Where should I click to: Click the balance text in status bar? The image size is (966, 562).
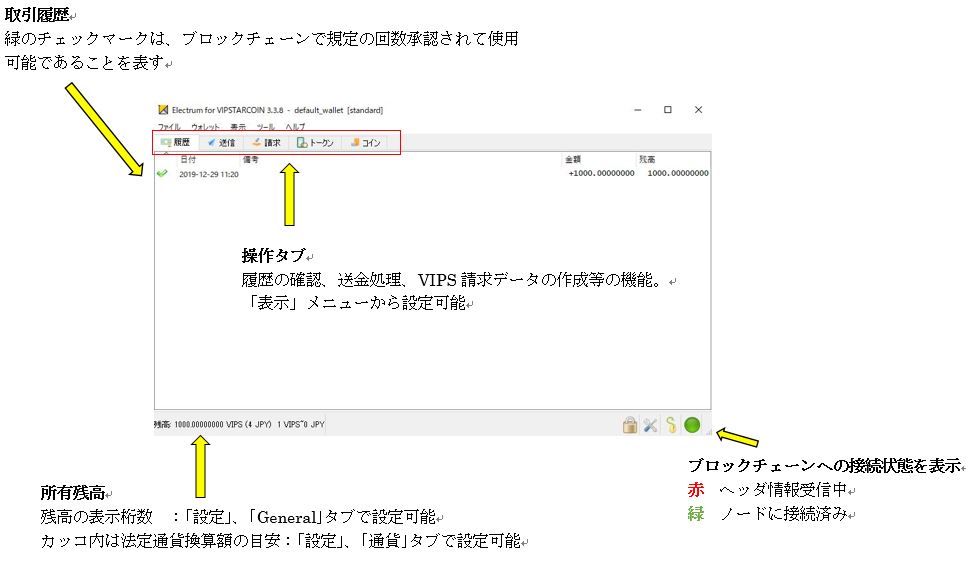click(x=240, y=424)
